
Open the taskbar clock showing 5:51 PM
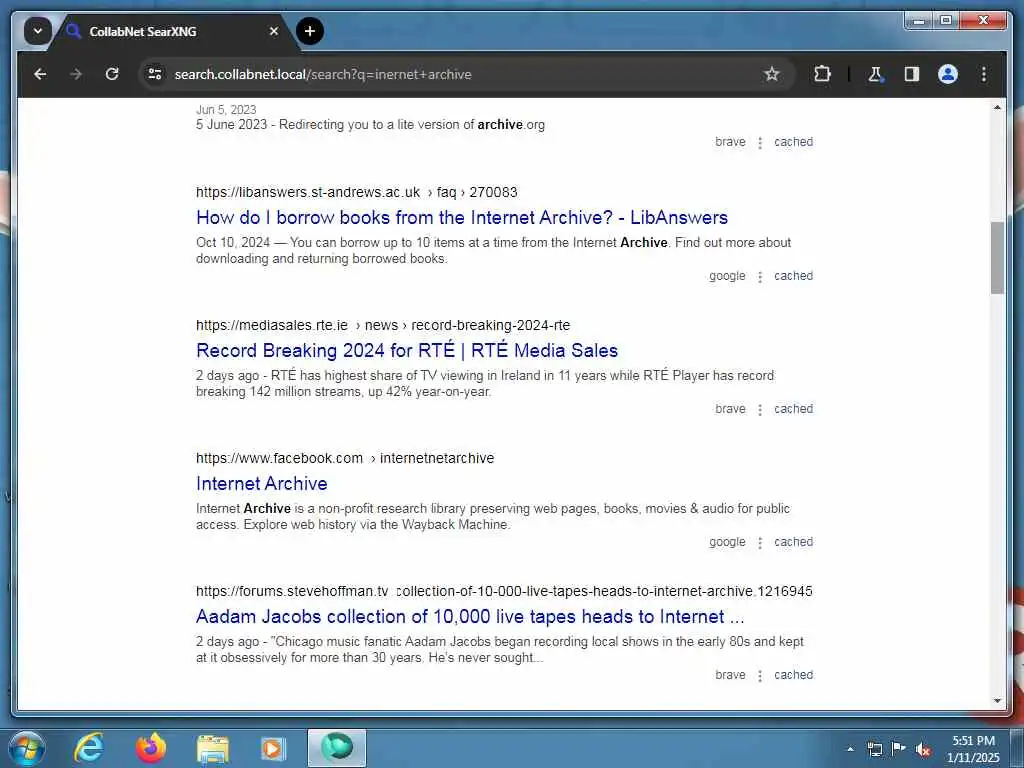pyautogui.click(x=972, y=749)
